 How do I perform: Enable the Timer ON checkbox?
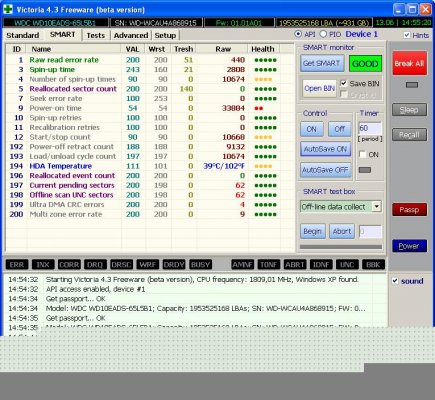tap(362, 154)
